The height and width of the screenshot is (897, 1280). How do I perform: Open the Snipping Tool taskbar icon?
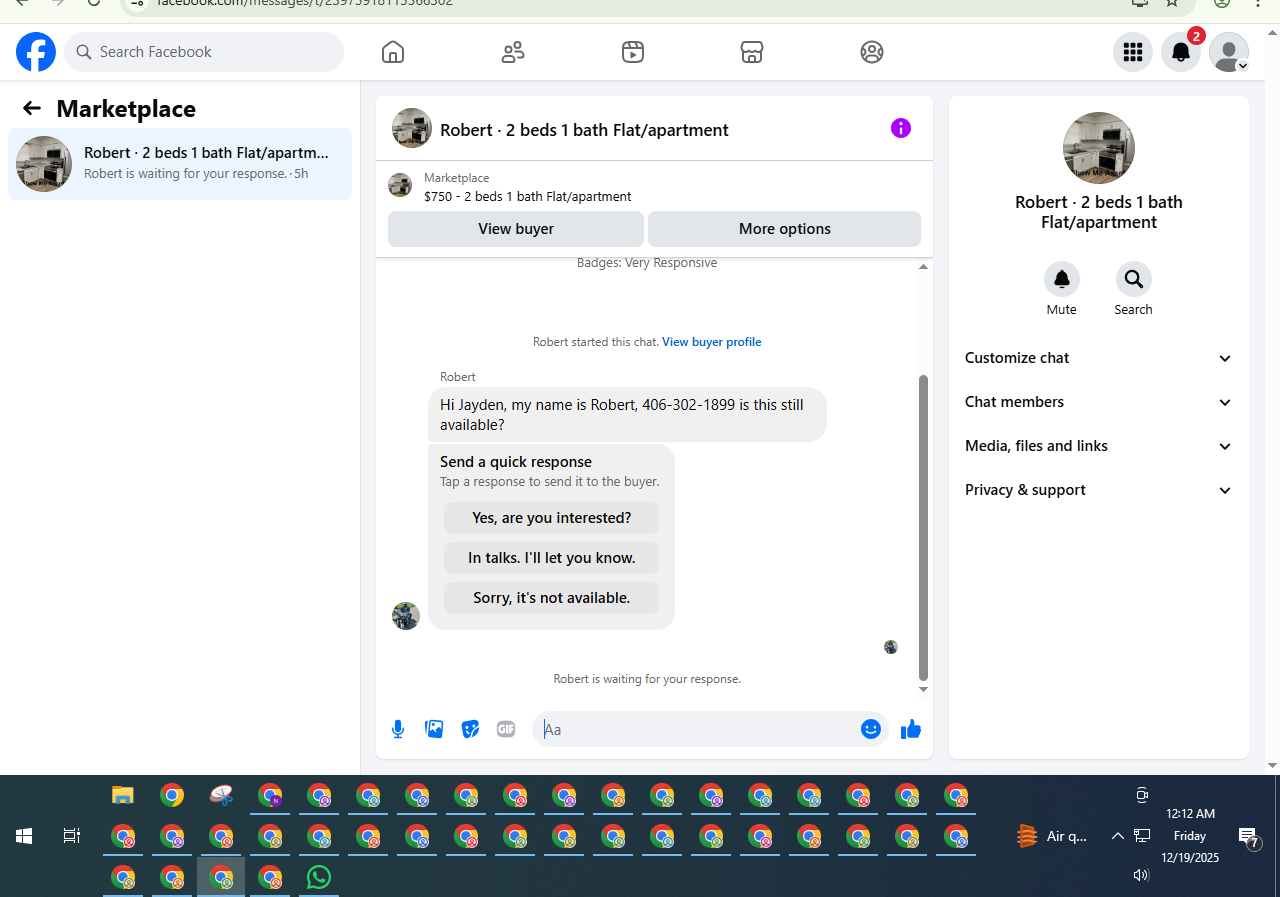[x=221, y=796]
